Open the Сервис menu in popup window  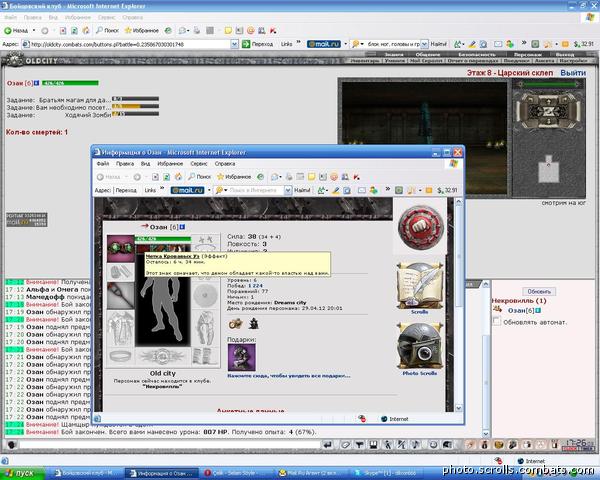pyautogui.click(x=199, y=164)
